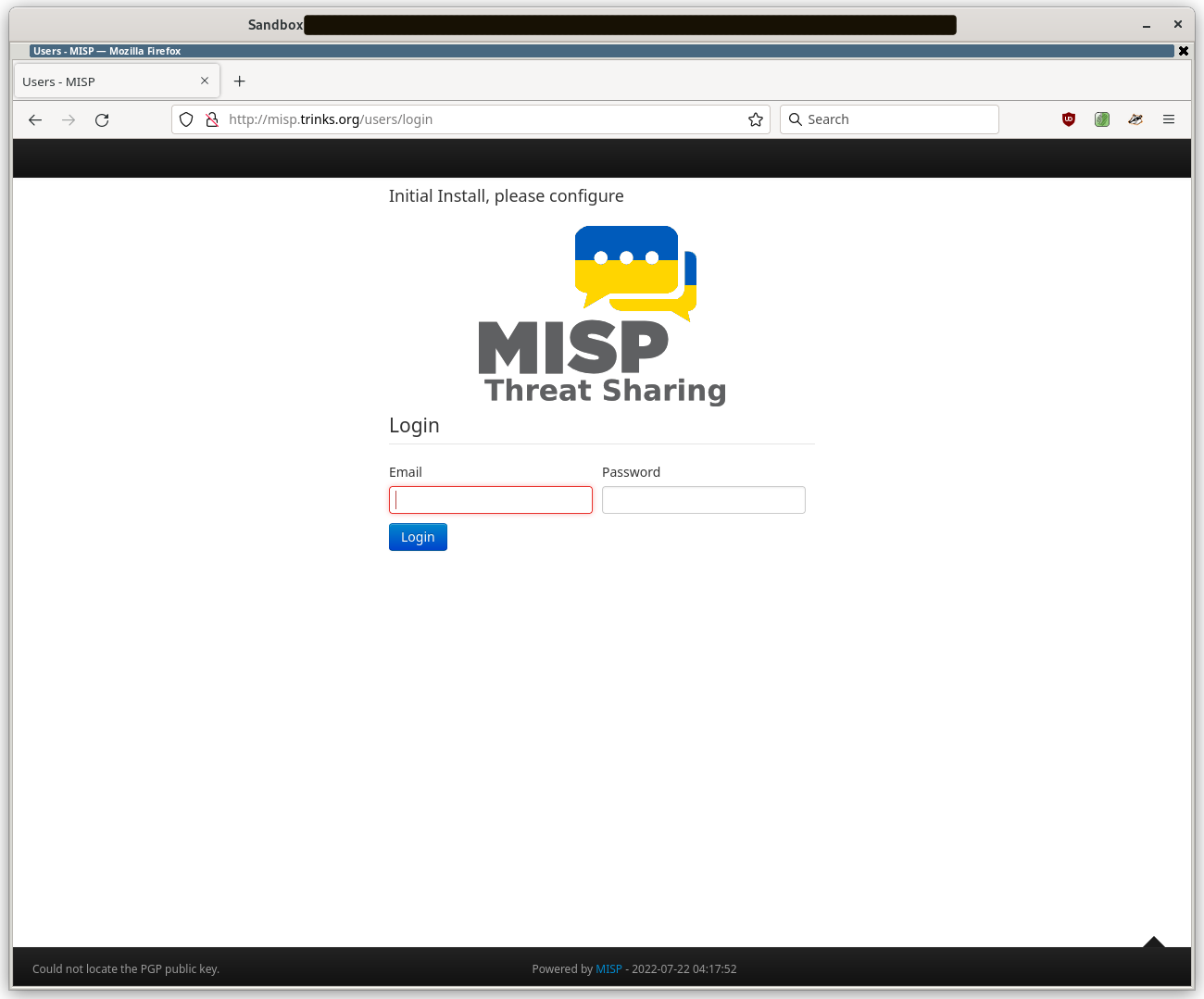Click the Login heading text
This screenshot has width=1204, height=999.
pos(414,425)
